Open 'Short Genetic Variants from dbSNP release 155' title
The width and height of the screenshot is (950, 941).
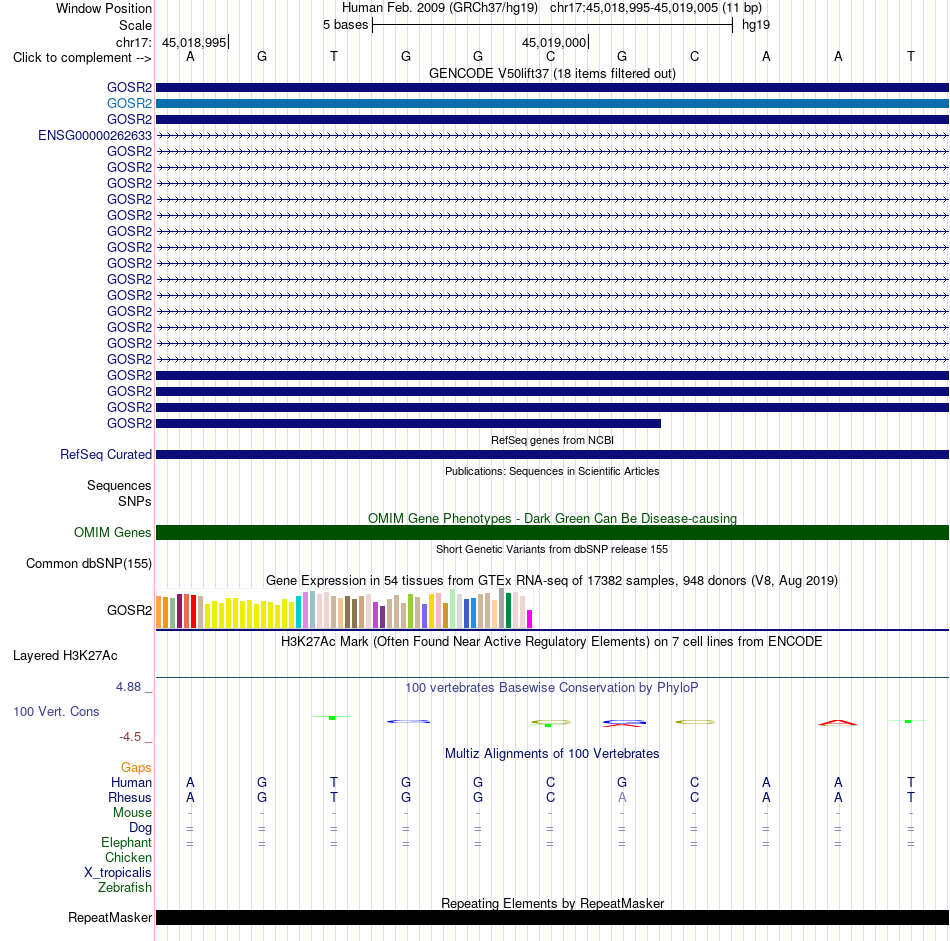point(552,550)
